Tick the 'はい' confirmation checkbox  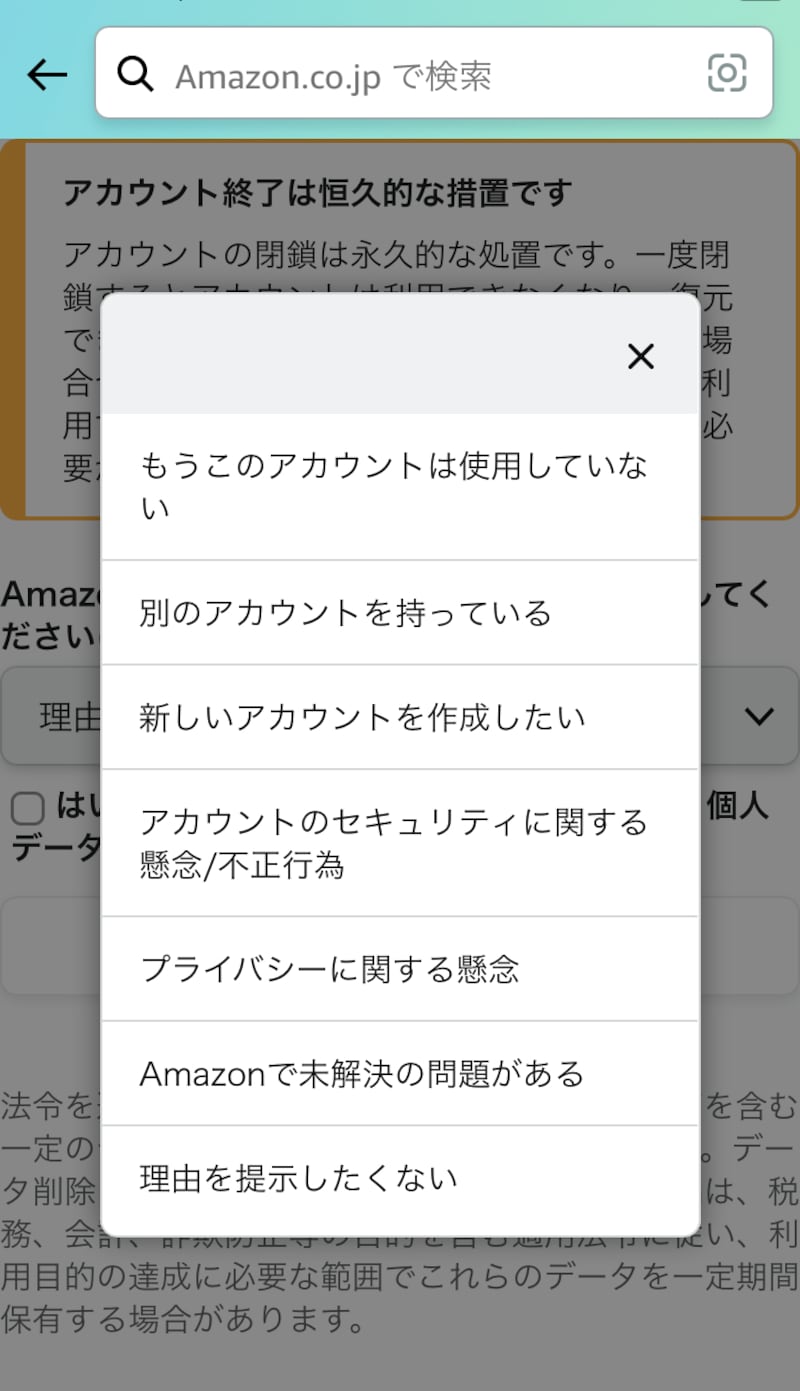(x=27, y=809)
